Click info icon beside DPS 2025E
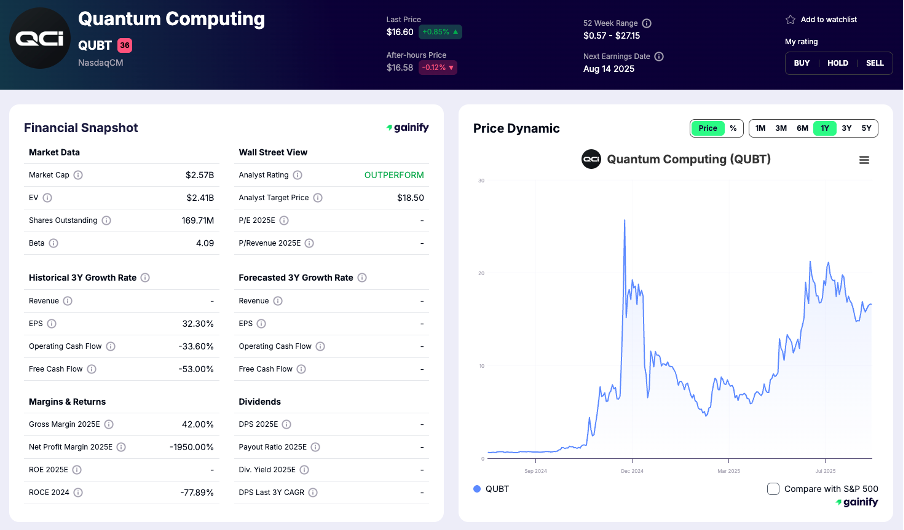Screen dimensions: 904x530 [287, 424]
